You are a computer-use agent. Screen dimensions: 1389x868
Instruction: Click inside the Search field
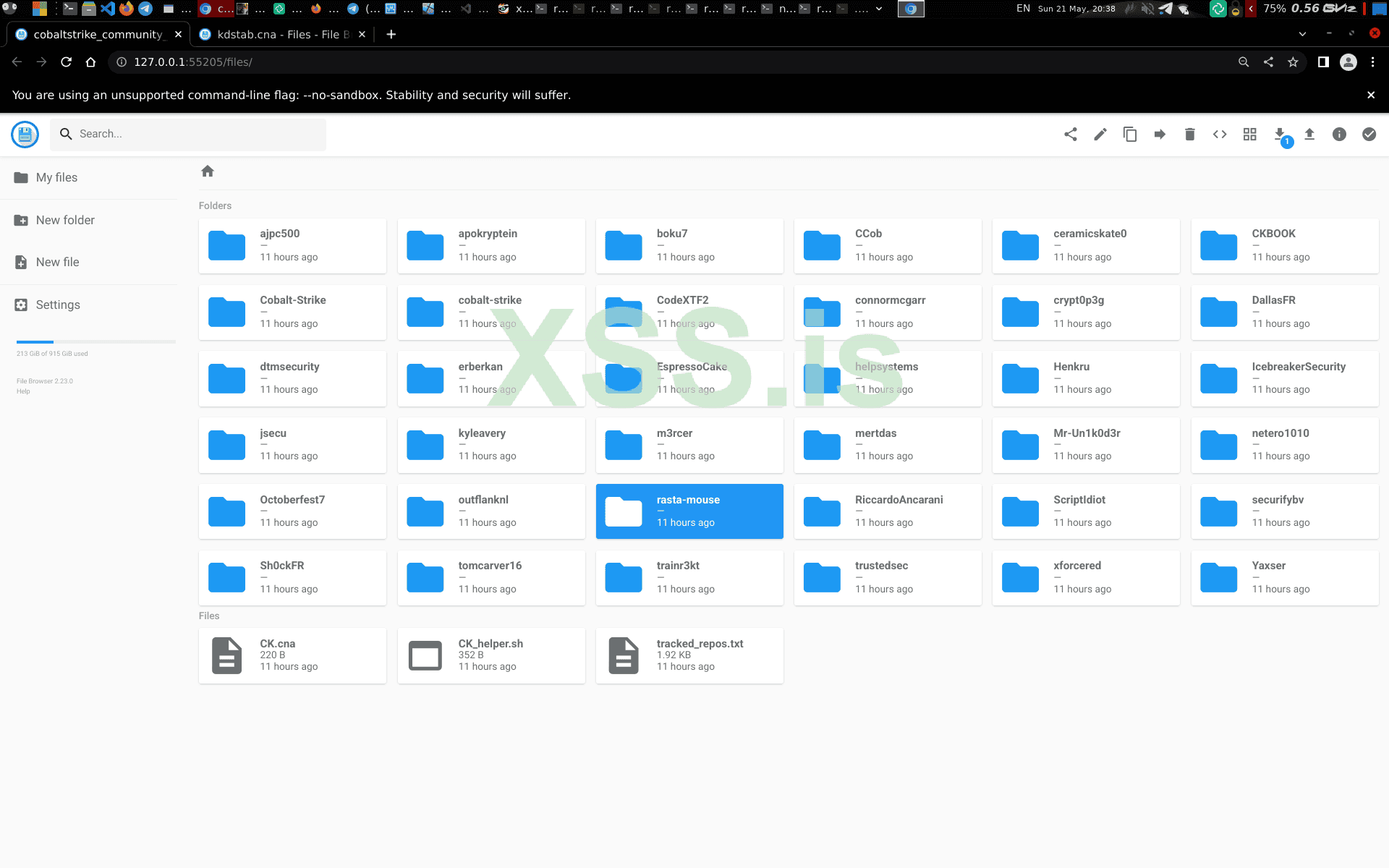[188, 134]
